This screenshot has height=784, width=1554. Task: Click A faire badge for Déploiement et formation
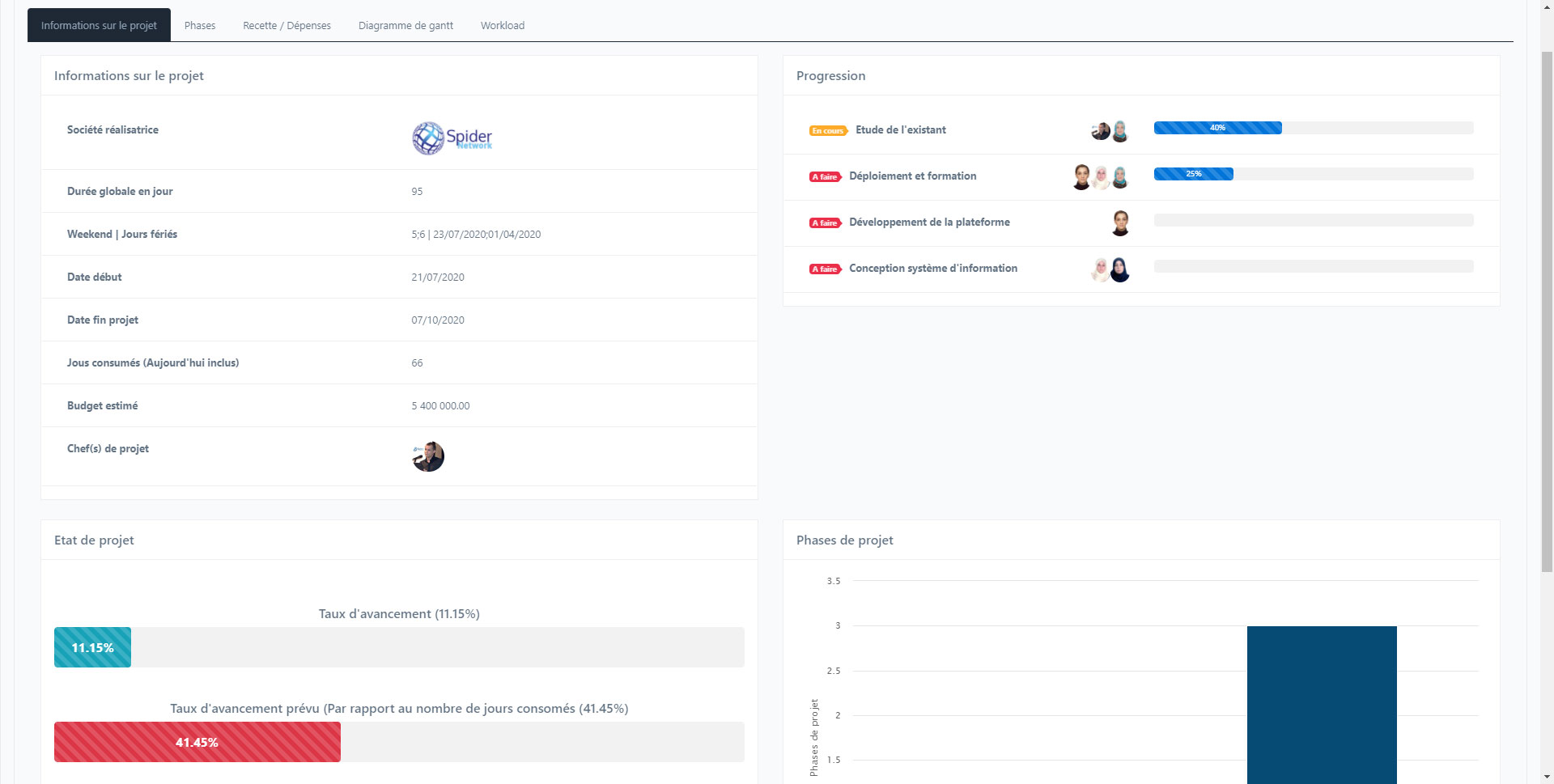pos(825,176)
